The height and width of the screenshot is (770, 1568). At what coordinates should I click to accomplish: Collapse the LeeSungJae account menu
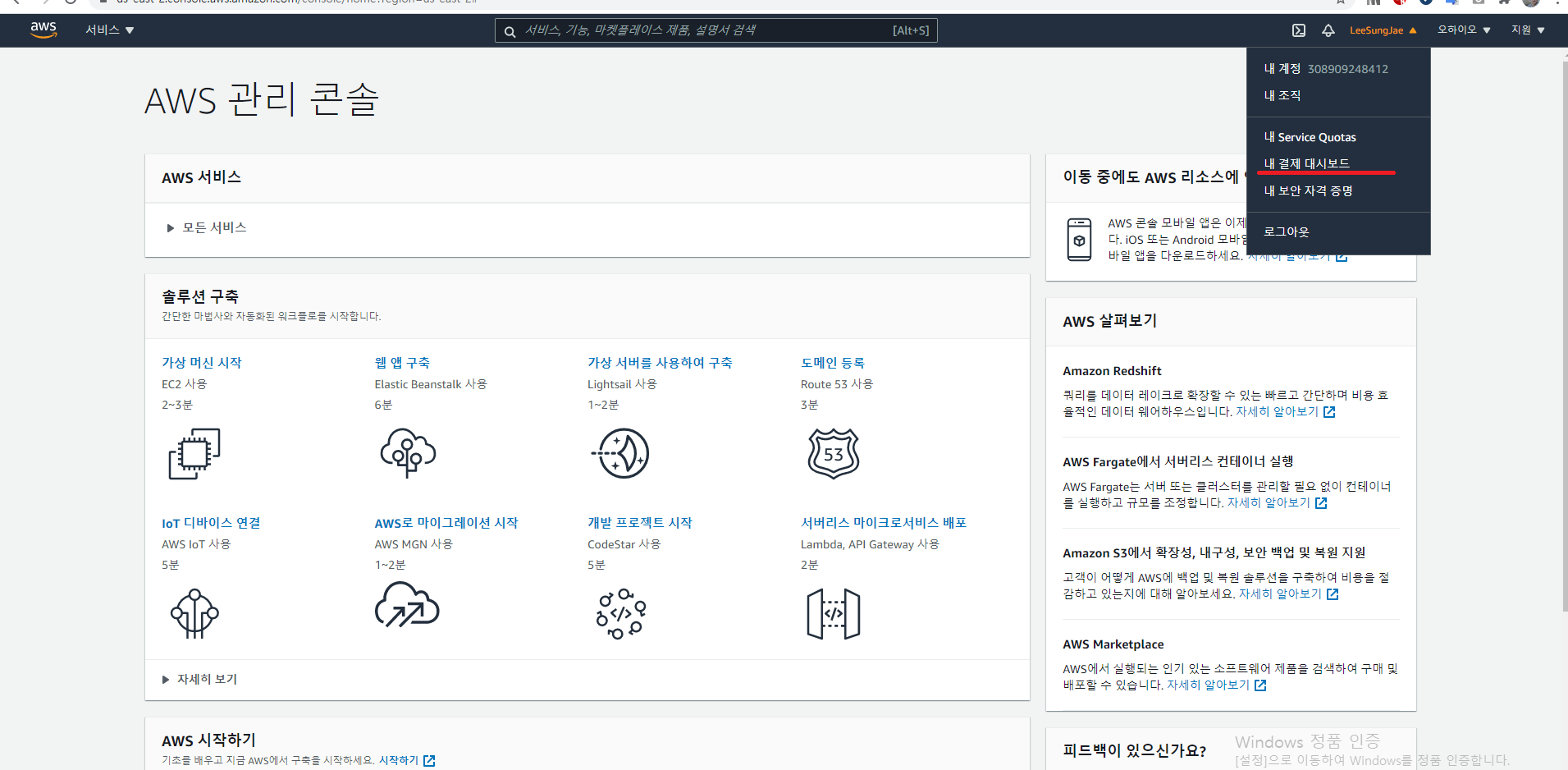coord(1383,30)
